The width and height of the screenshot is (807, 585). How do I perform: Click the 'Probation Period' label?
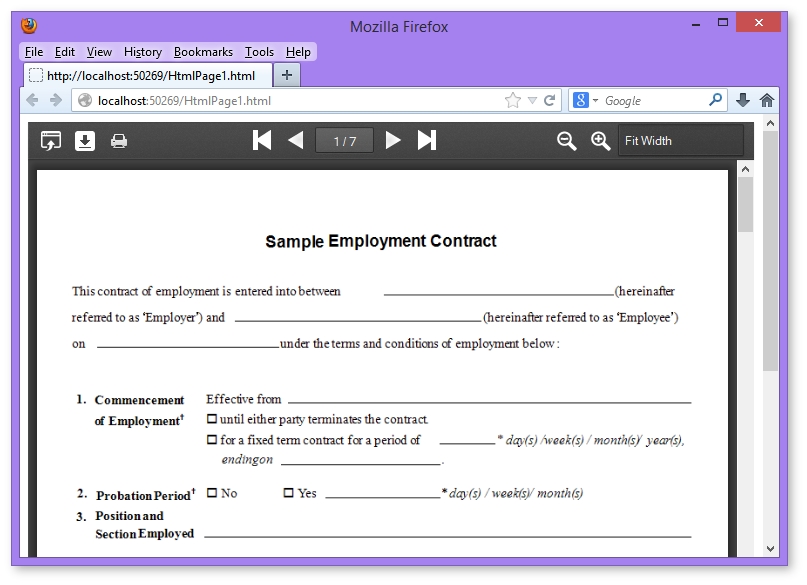(144, 495)
